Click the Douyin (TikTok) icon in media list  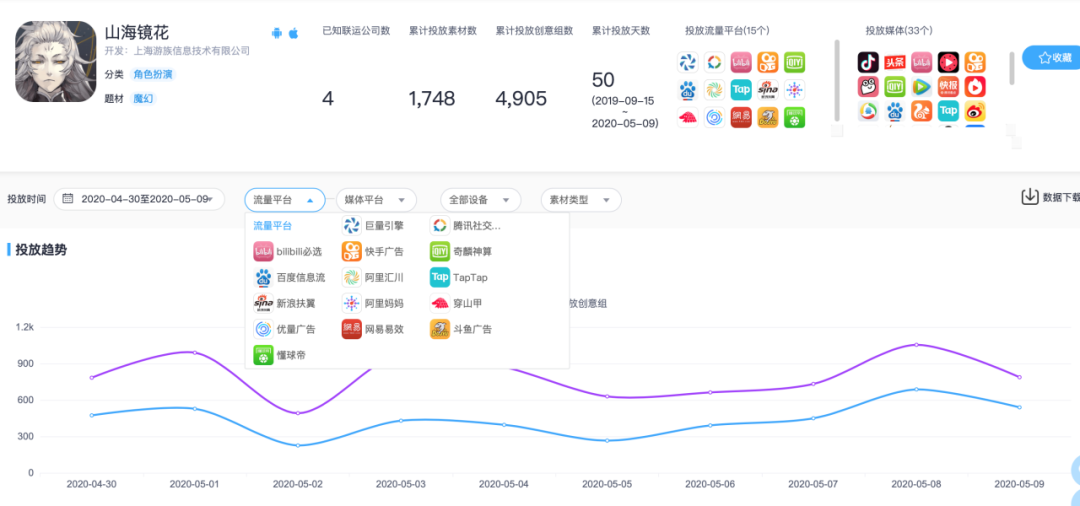click(868, 63)
